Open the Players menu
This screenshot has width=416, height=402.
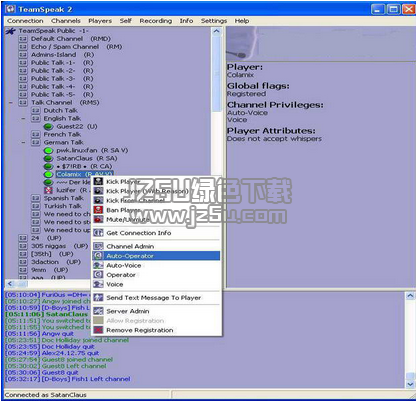(x=100, y=21)
